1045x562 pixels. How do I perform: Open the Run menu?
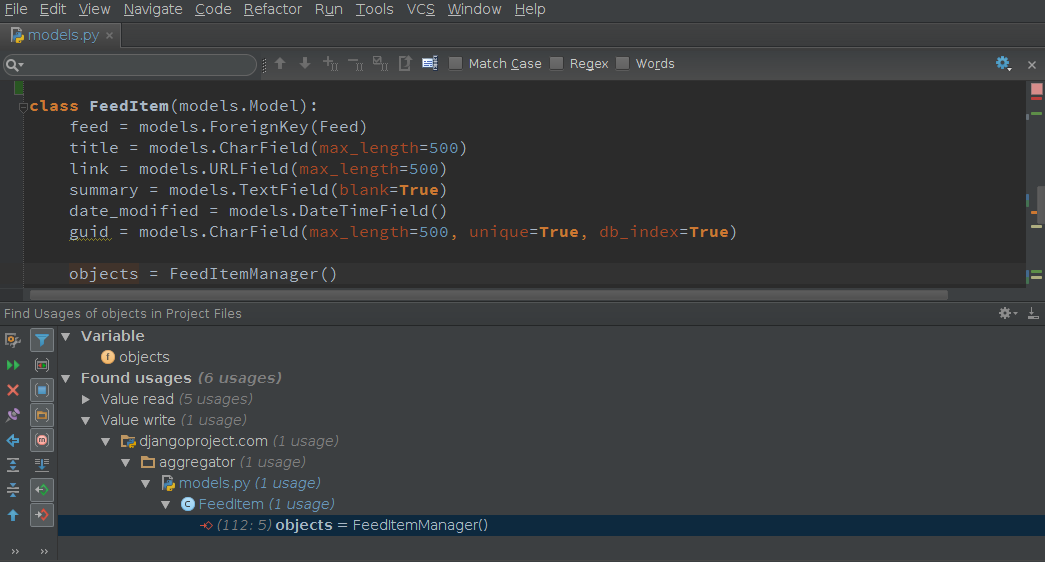point(329,9)
